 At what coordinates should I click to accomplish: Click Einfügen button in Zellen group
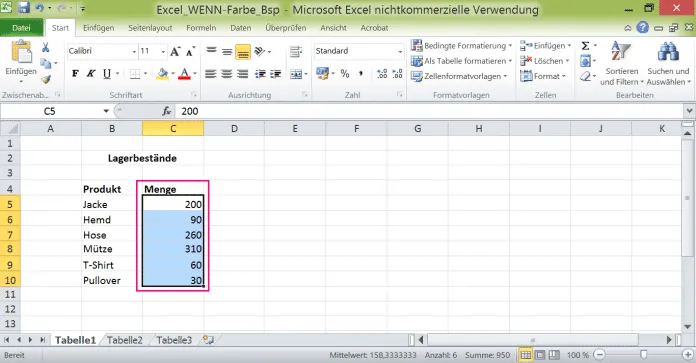pos(546,46)
